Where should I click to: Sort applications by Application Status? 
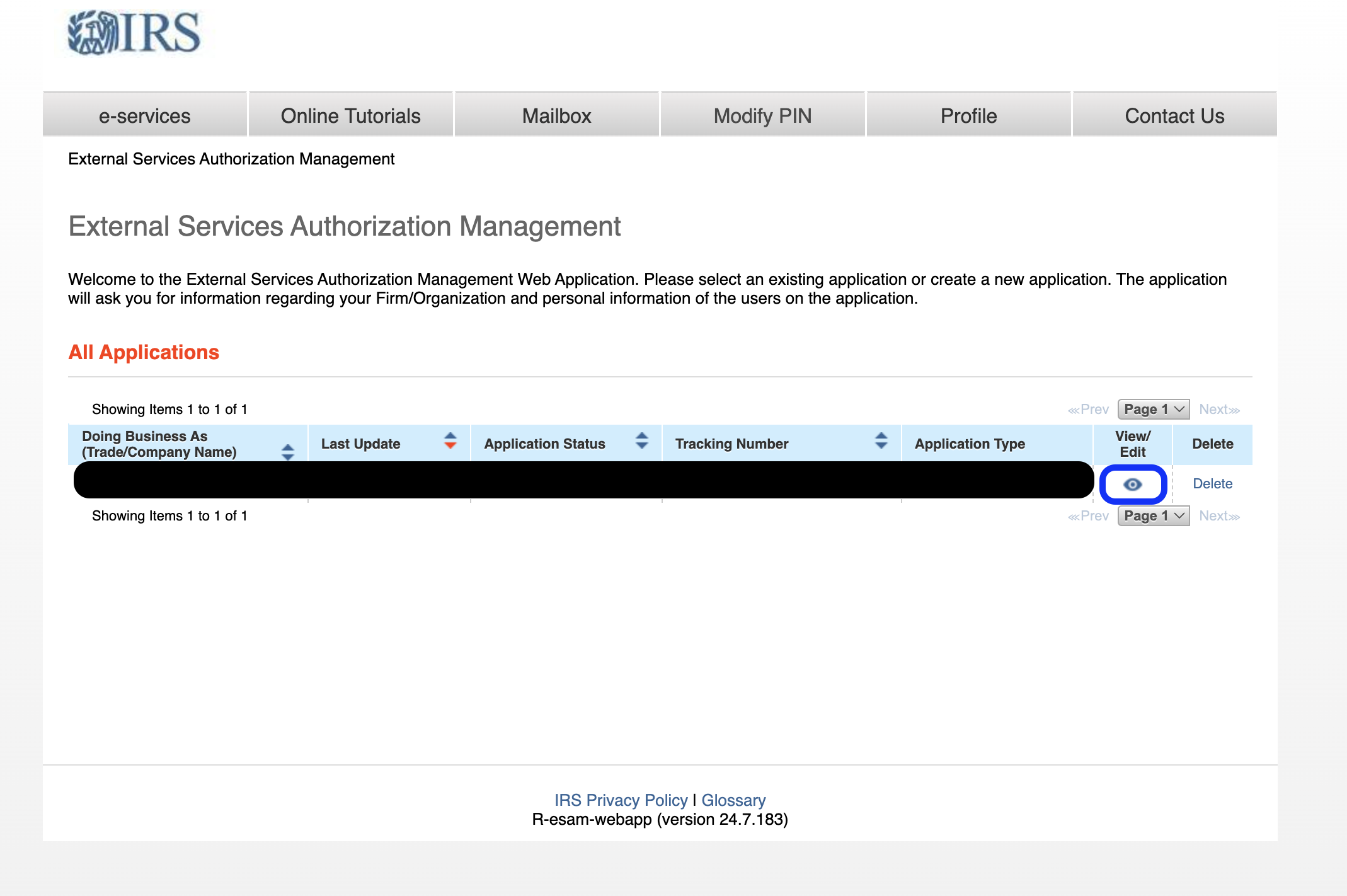pyautogui.click(x=641, y=444)
